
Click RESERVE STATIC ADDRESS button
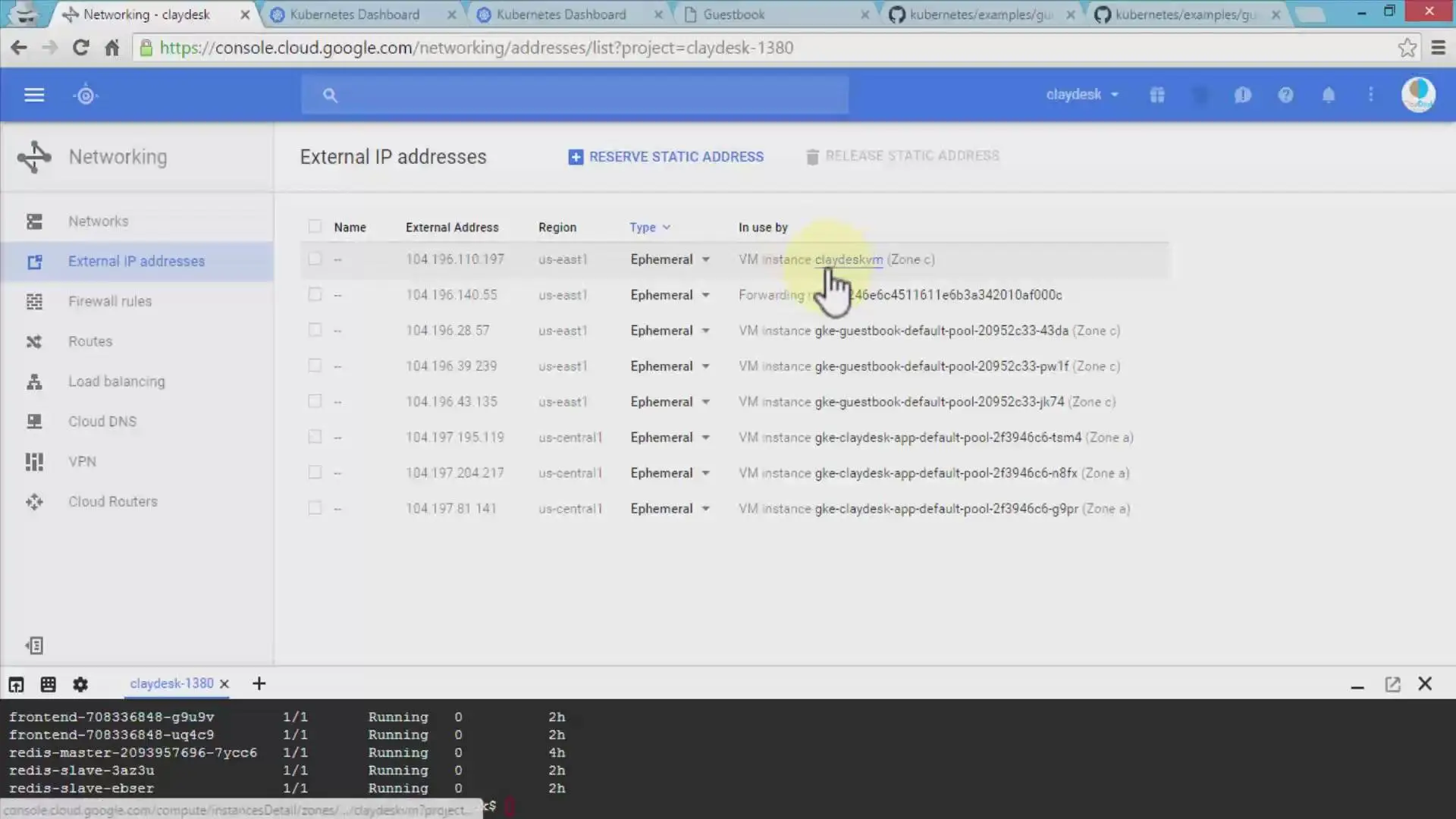tap(666, 157)
